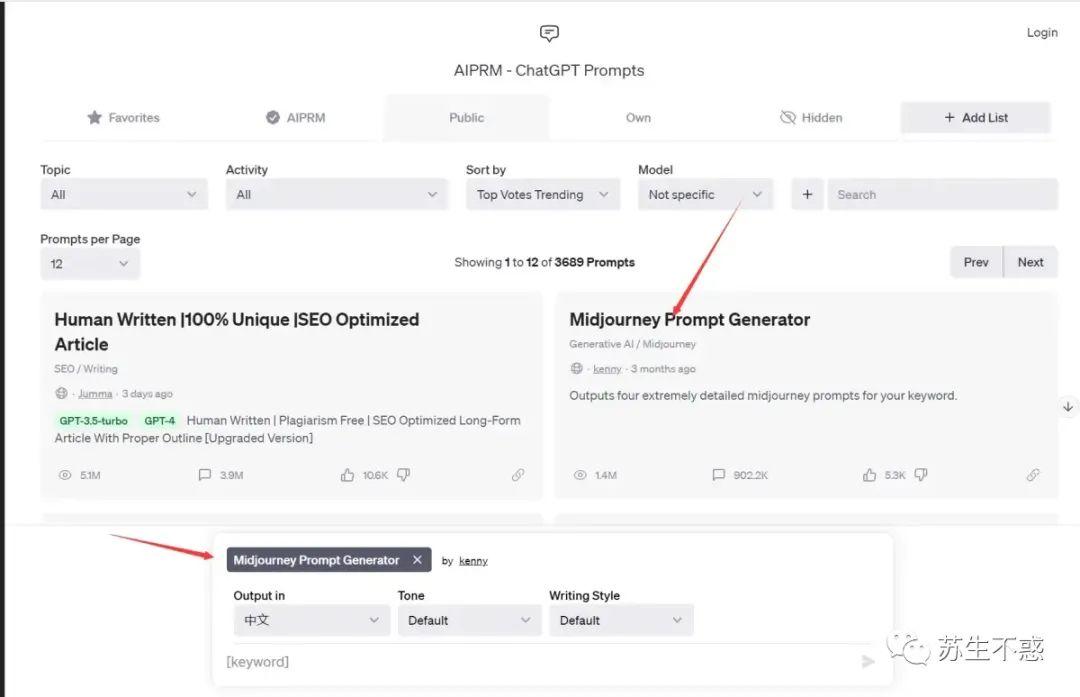
Task: Open author Jumma profile link
Action: [x=95, y=394]
